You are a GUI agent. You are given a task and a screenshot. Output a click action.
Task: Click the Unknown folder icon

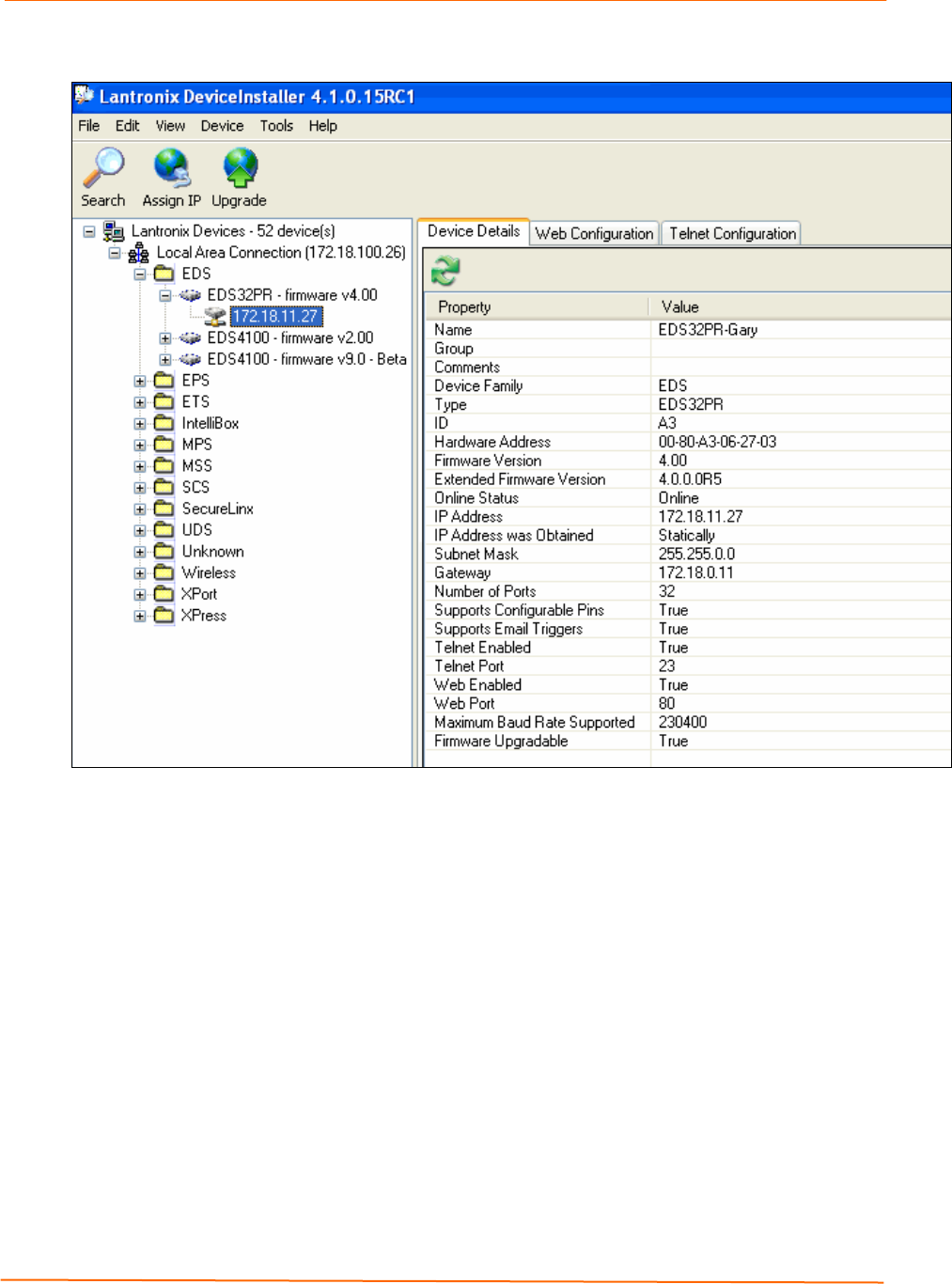164,552
